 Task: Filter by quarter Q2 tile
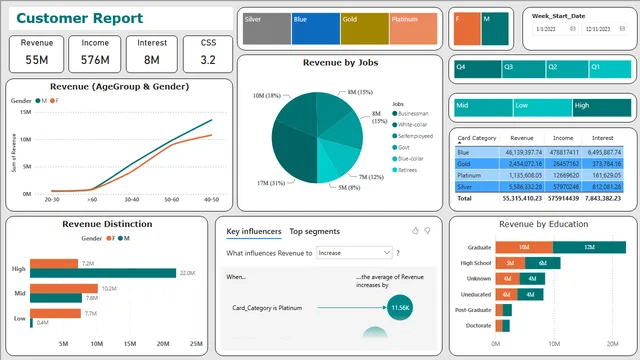567,69
